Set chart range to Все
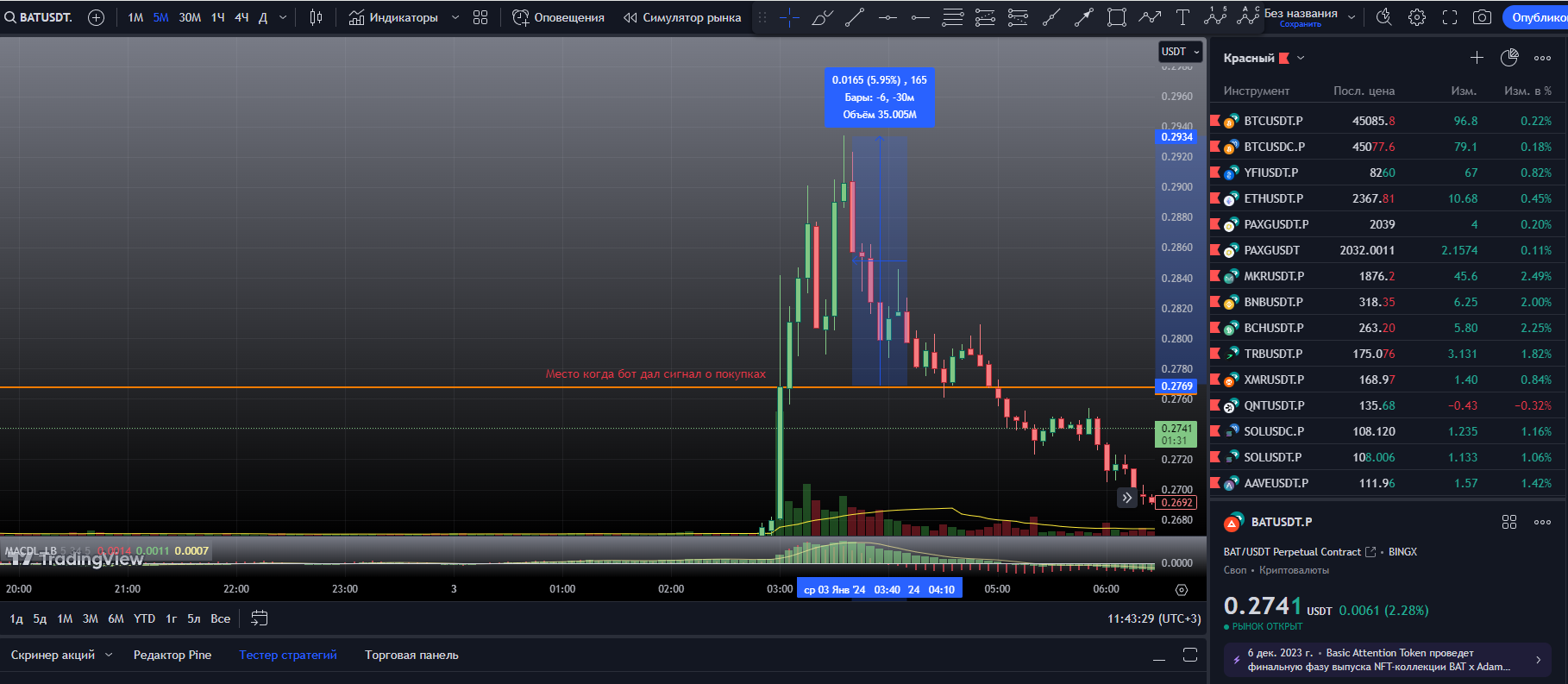This screenshot has height=684, width=1568. (221, 618)
